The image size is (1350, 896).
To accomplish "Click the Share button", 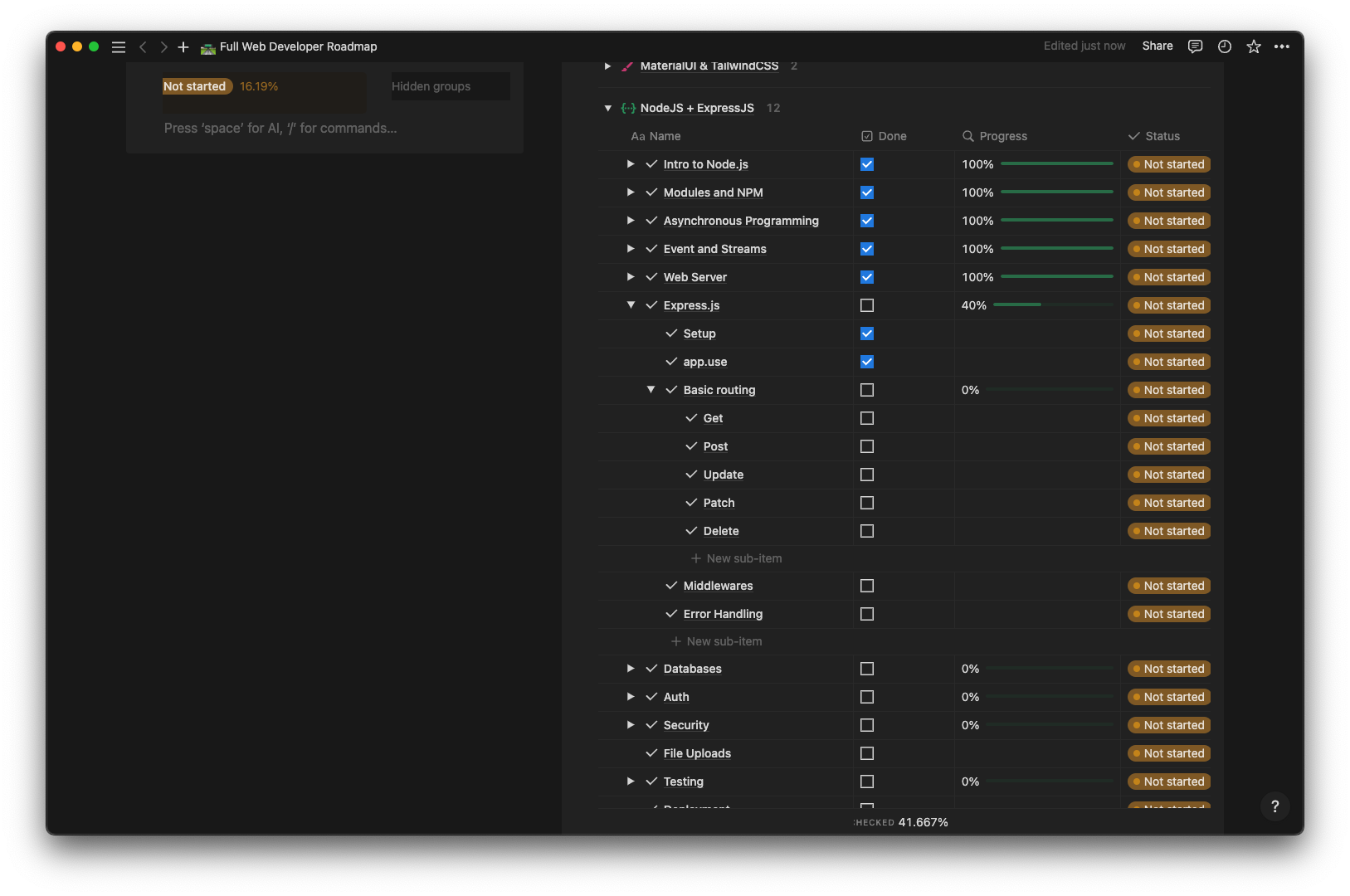I will (1157, 46).
